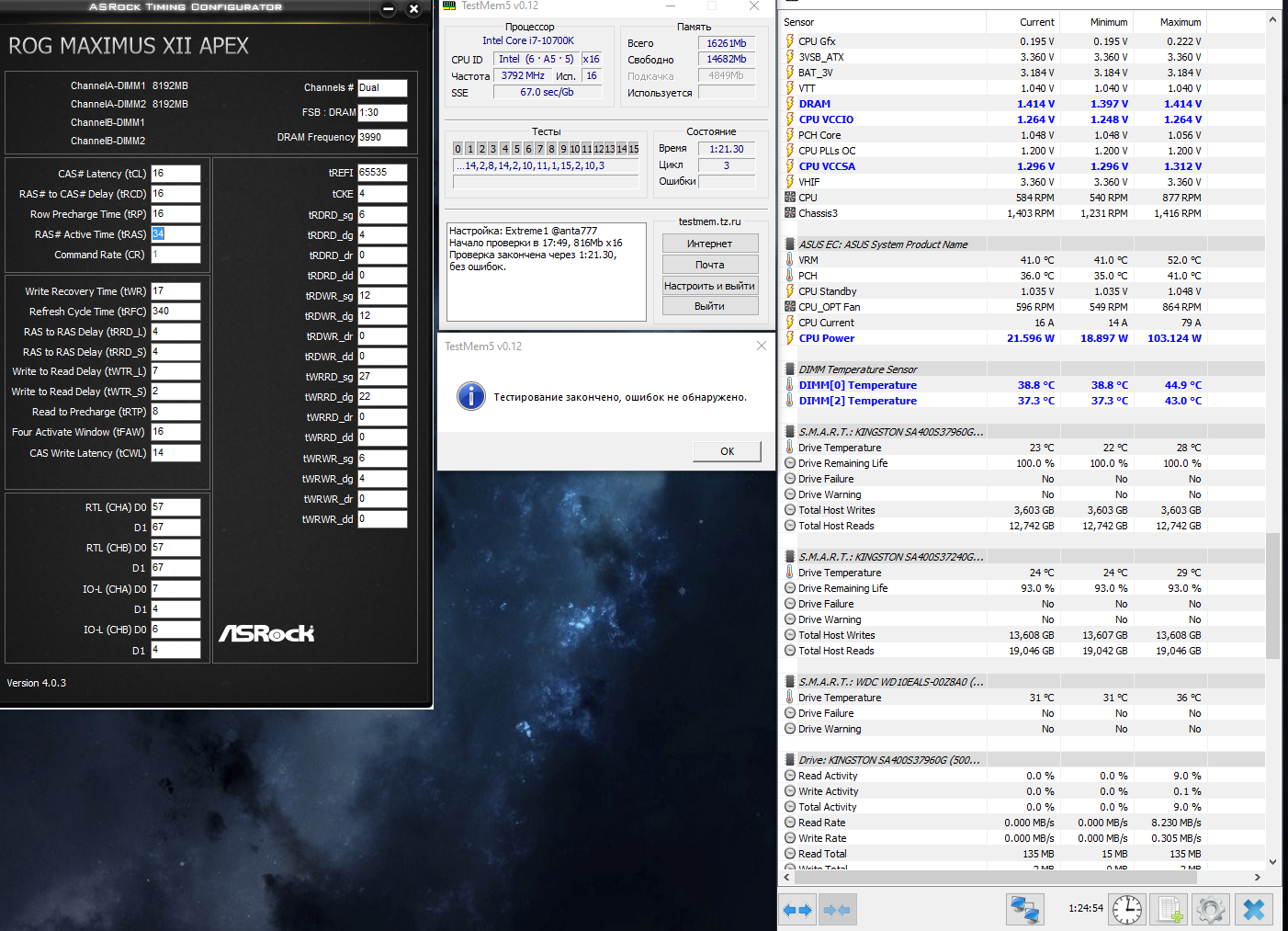Click the Почта button in TestMem5
The width and height of the screenshot is (1288, 931).
click(710, 265)
